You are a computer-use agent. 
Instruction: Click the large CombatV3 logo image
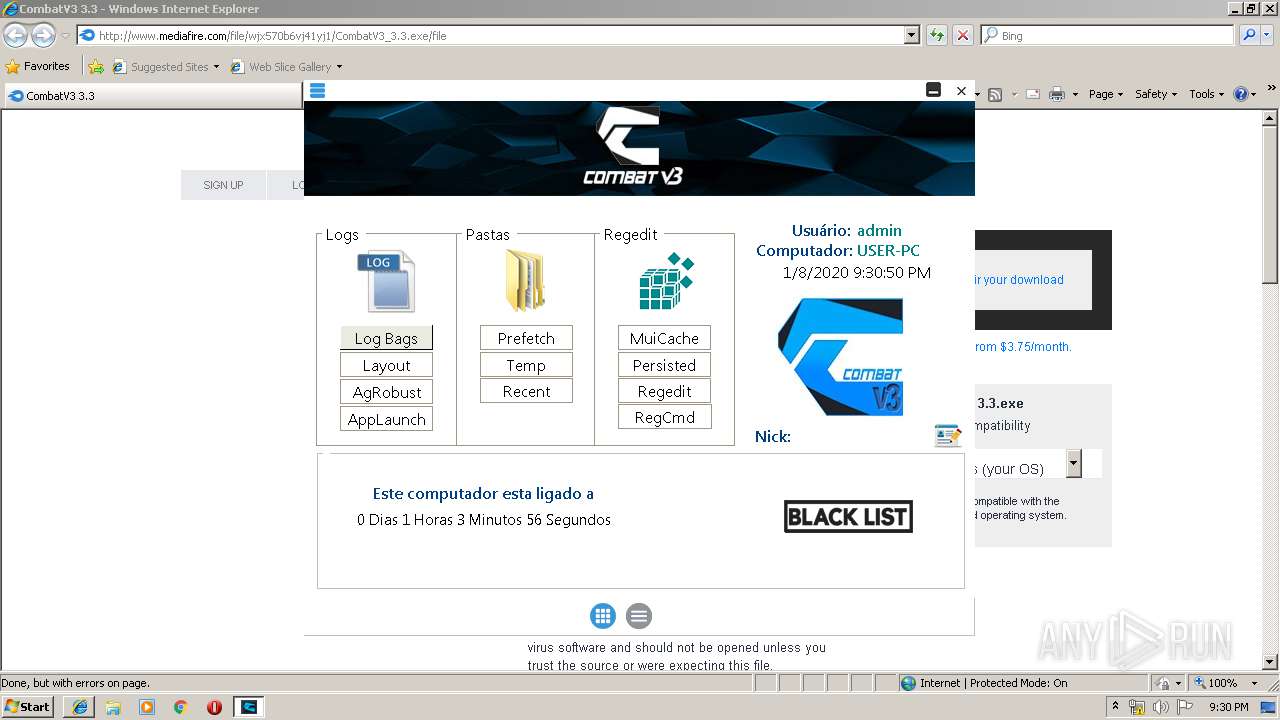(840, 357)
